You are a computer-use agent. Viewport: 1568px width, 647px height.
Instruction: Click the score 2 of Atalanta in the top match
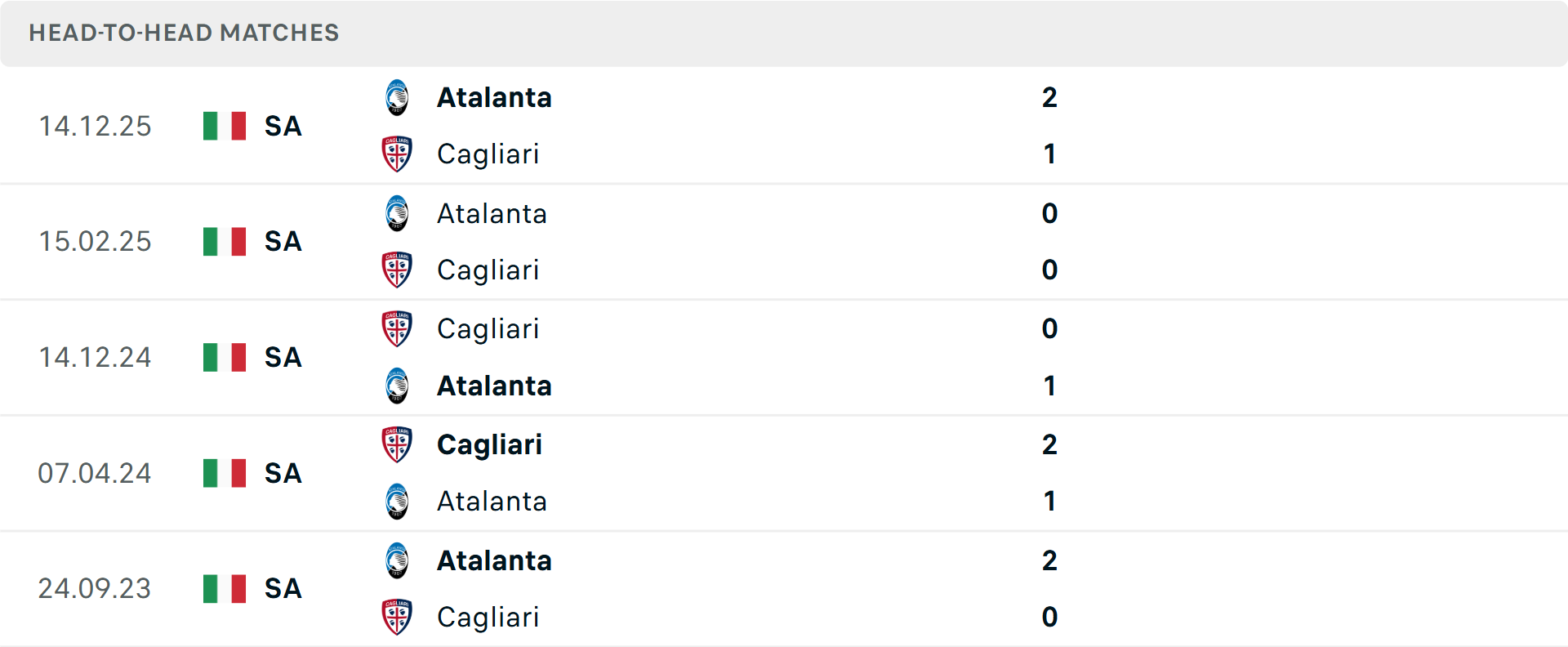click(1050, 97)
